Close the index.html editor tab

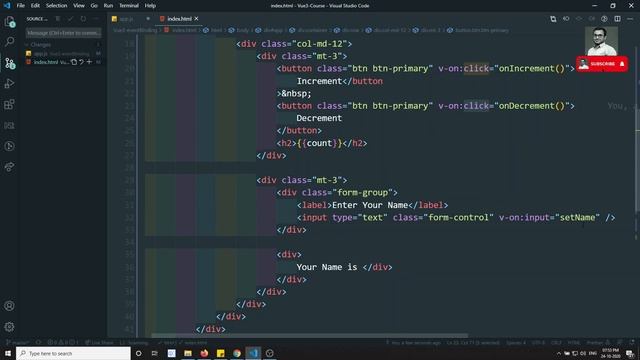point(196,19)
